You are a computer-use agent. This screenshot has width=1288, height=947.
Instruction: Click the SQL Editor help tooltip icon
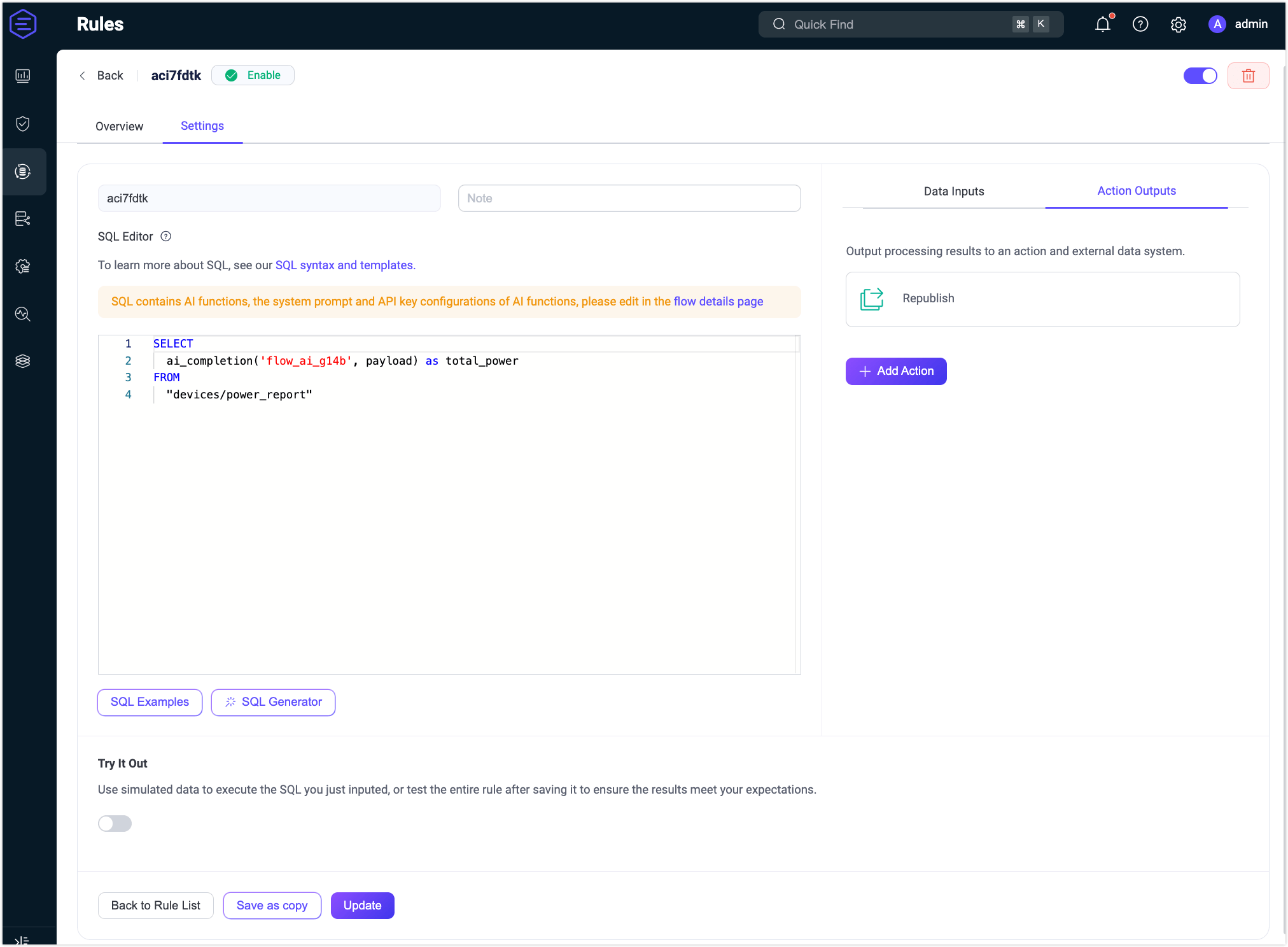click(165, 236)
